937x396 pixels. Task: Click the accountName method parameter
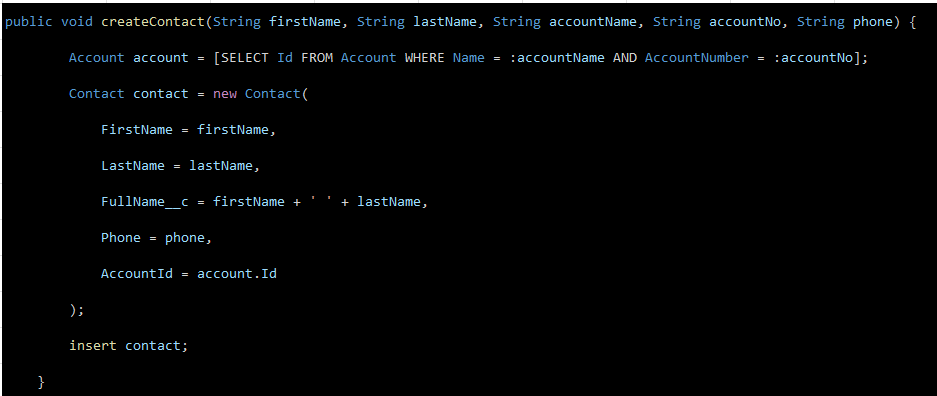tap(593, 22)
